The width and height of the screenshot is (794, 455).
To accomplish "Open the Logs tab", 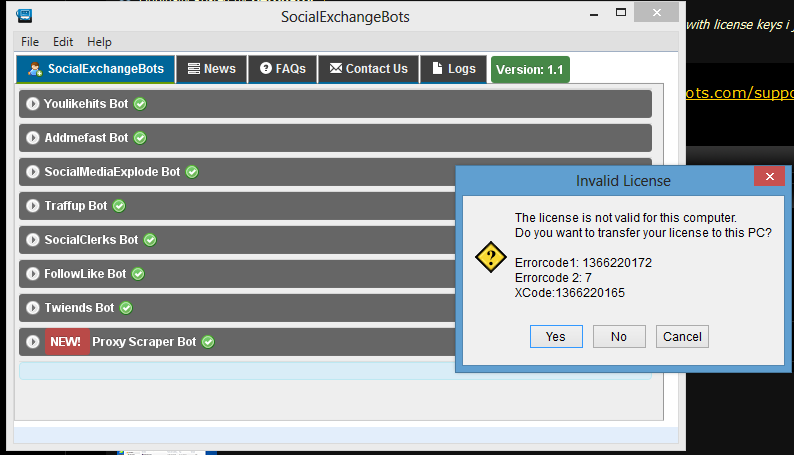I will click(x=454, y=69).
